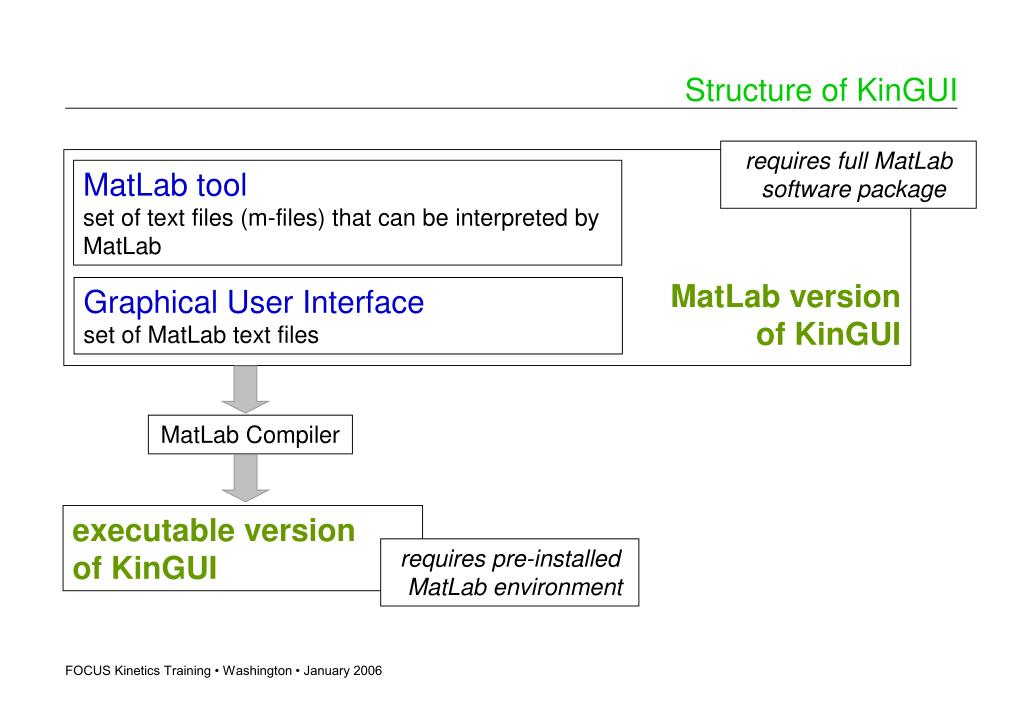Click the 'requires pre-installed MatLab environment' note
This screenshot has width=1023, height=708.
(510, 572)
